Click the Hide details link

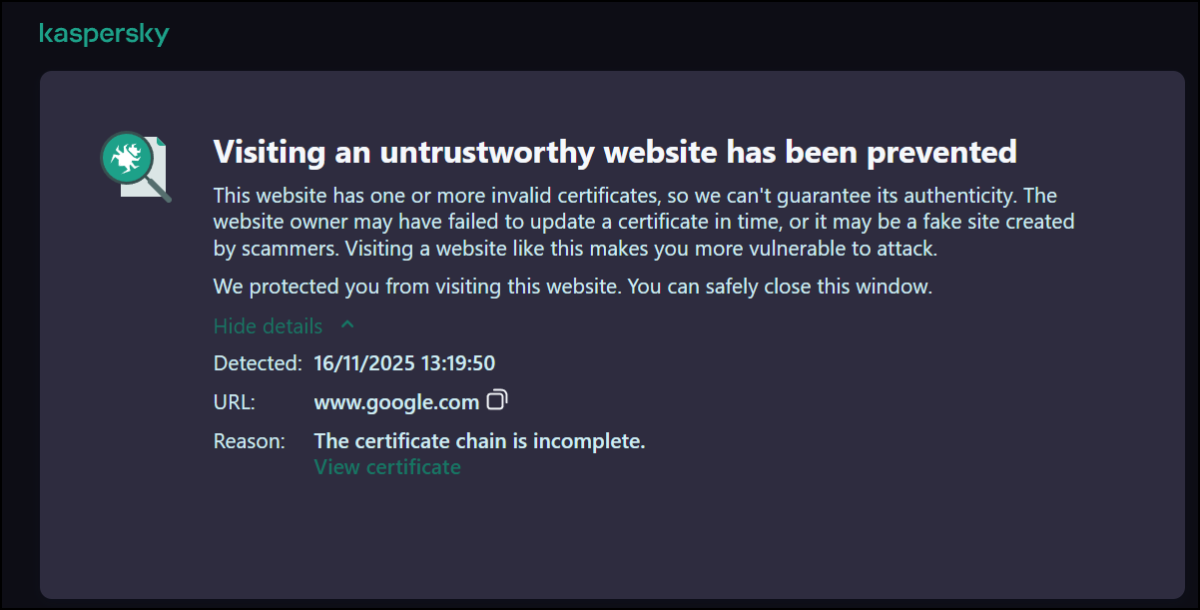coord(268,326)
